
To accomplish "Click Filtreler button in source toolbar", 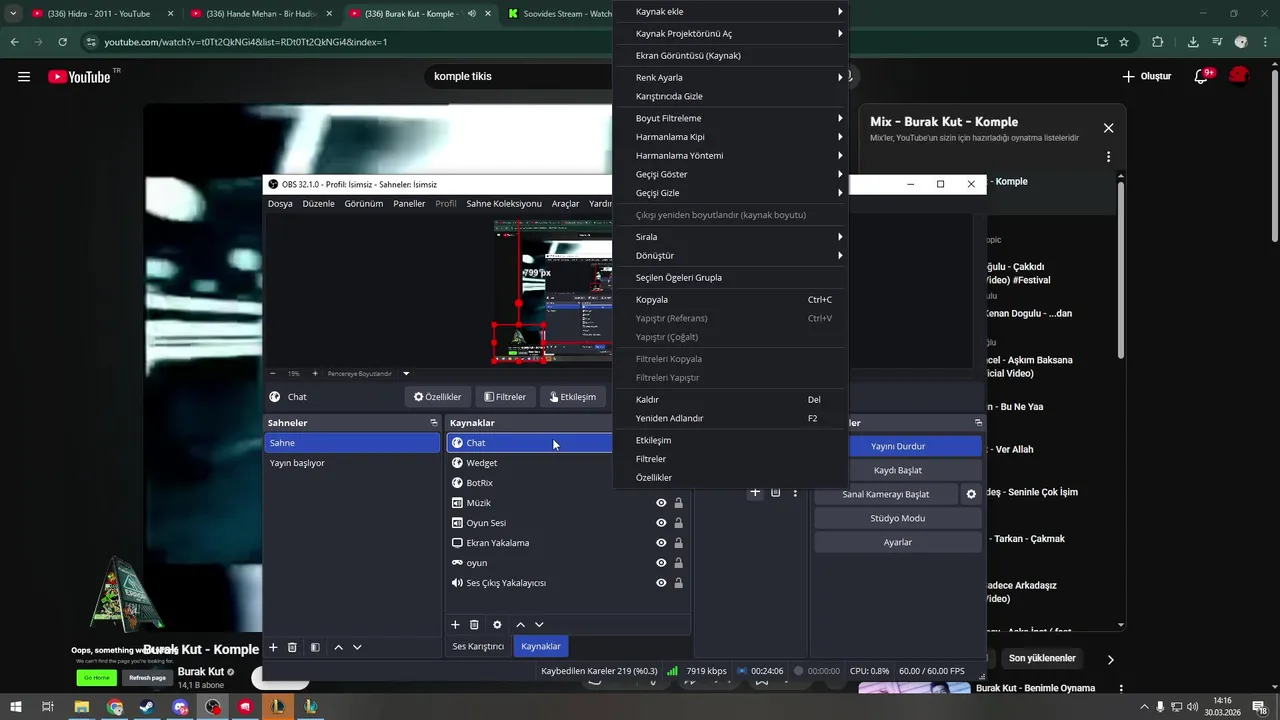I will (x=505, y=397).
